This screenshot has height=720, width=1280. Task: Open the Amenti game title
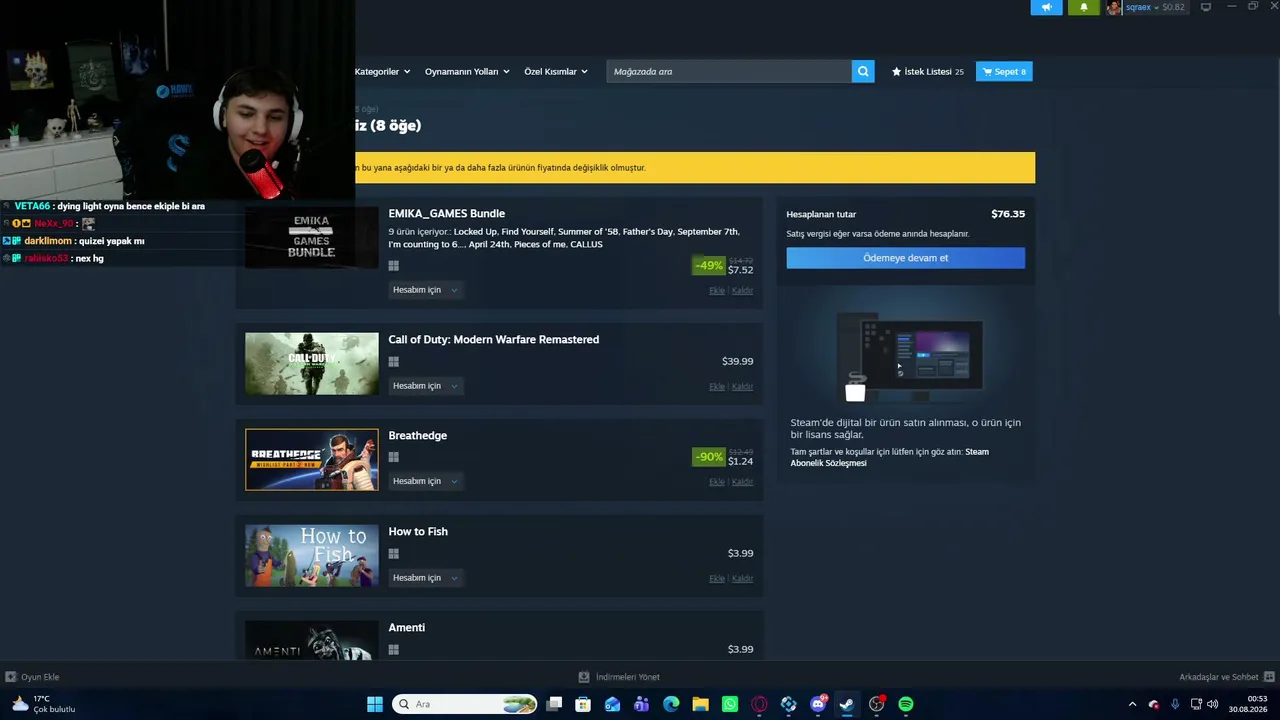tap(407, 627)
